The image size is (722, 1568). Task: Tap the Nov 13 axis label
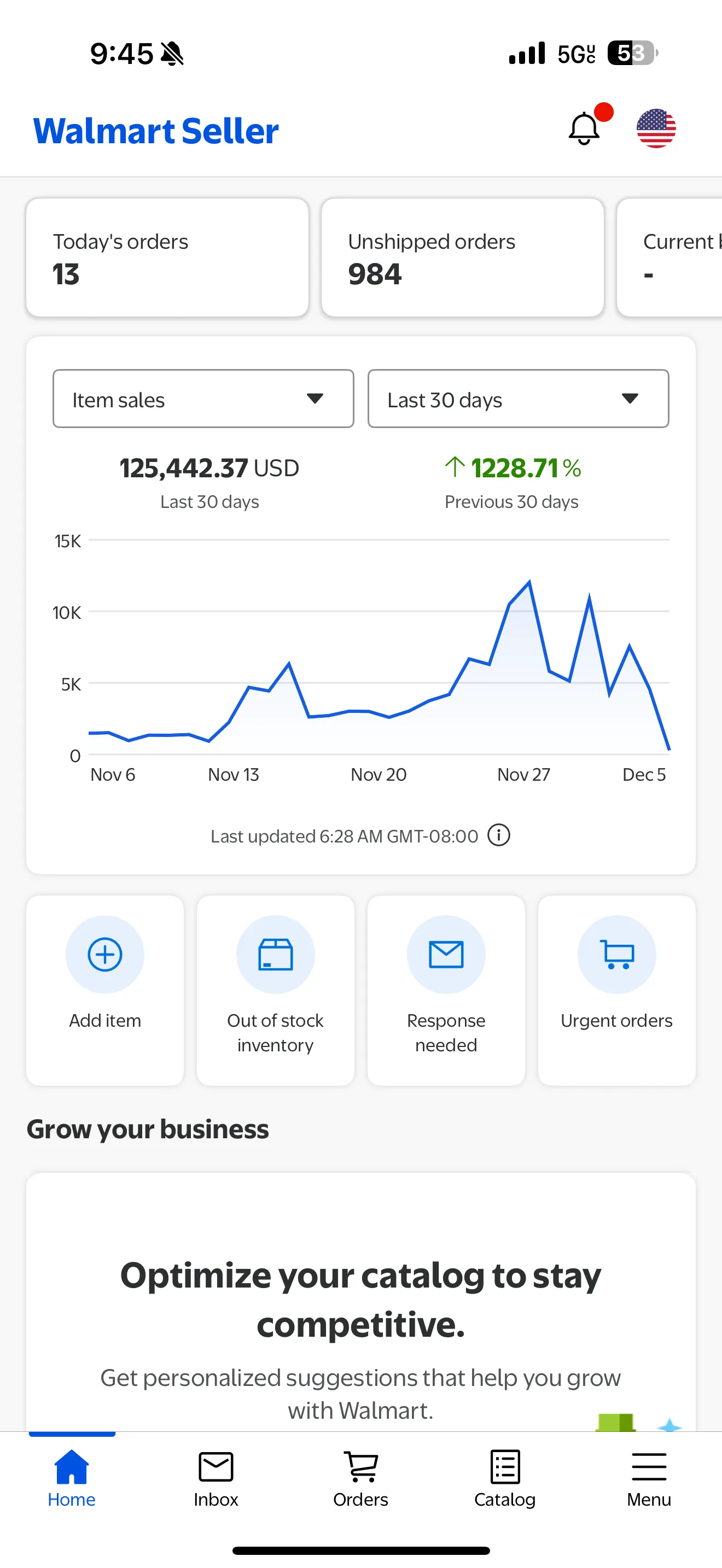(233, 774)
